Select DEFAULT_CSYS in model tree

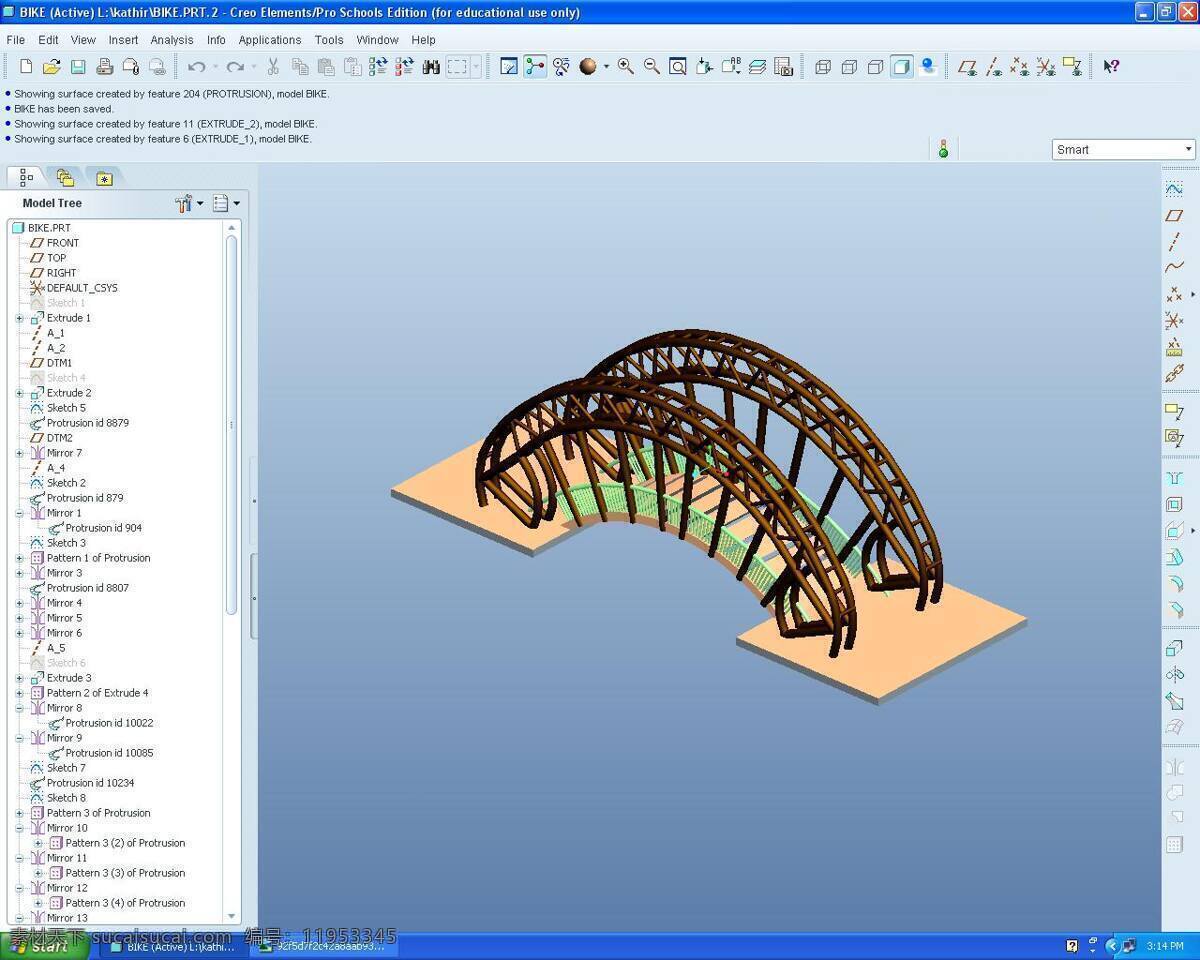pos(82,288)
